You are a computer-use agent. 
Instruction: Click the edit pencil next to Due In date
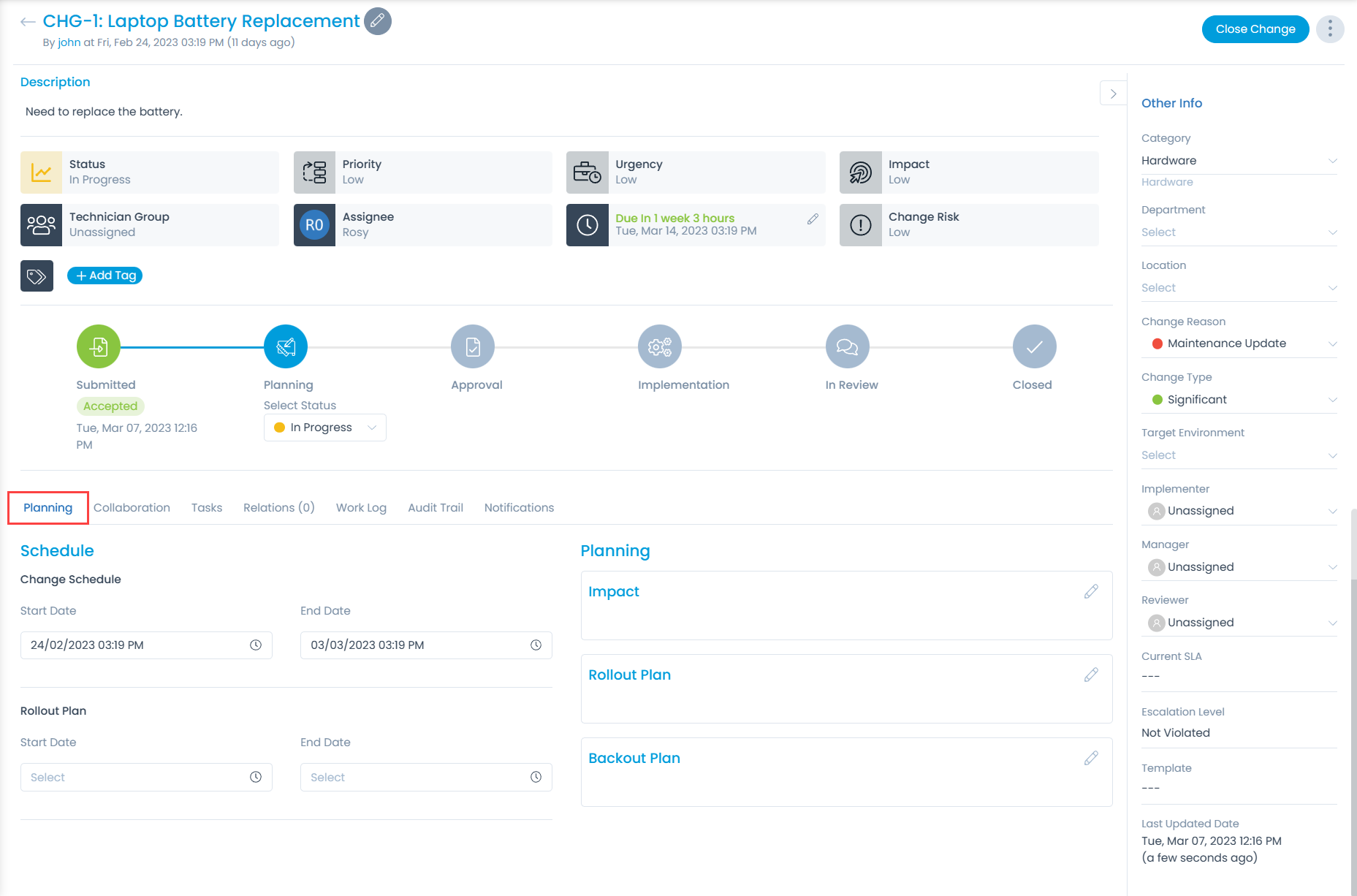[x=813, y=218]
